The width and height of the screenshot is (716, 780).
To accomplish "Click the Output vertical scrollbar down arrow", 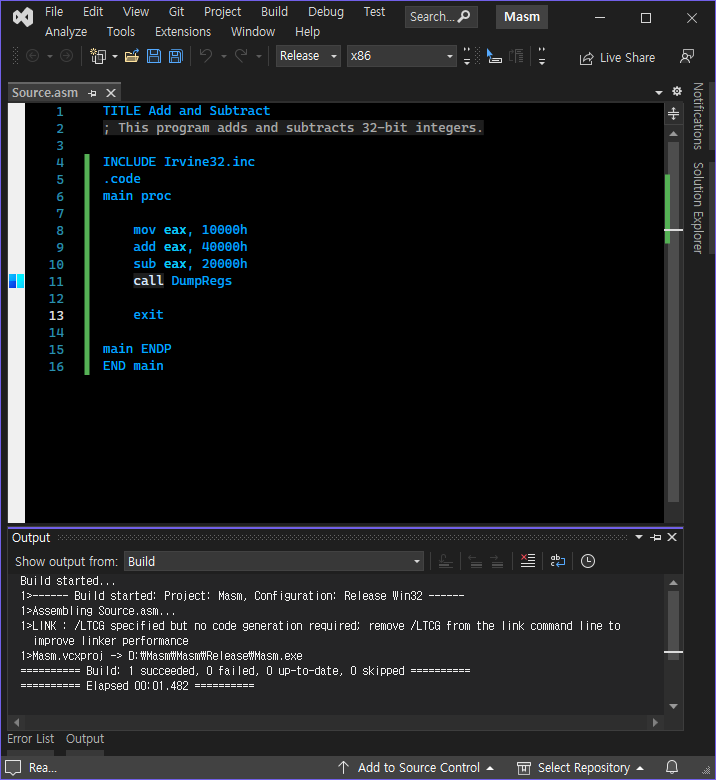I will (673, 706).
